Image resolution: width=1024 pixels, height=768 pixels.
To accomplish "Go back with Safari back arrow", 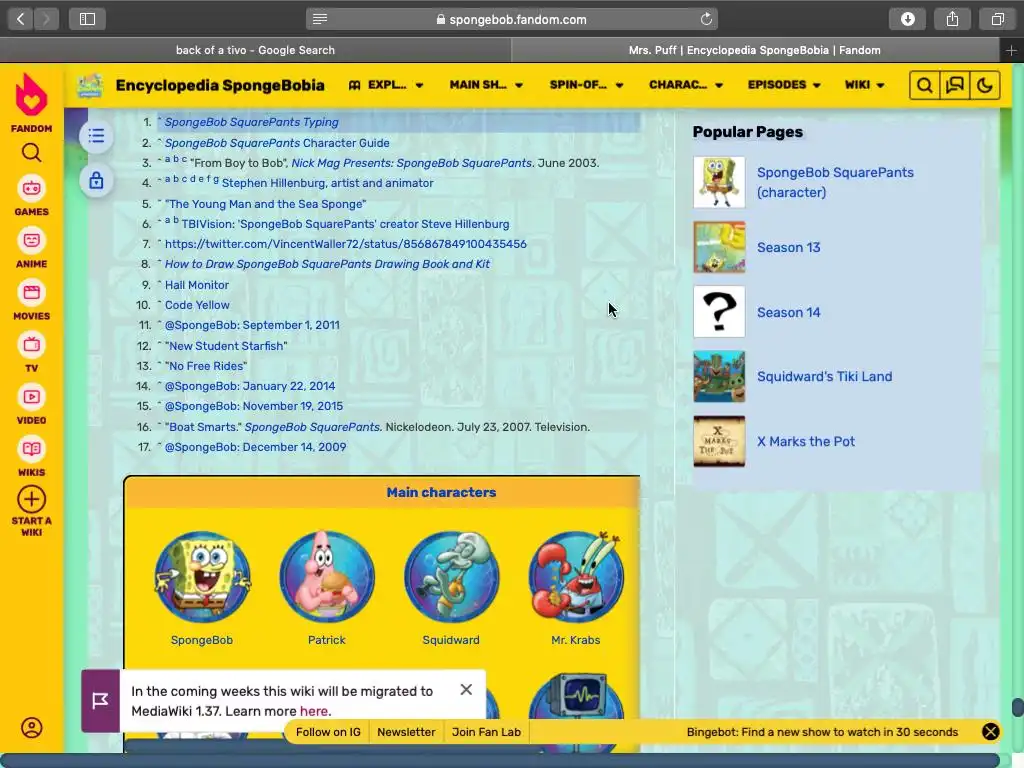I will (20, 19).
